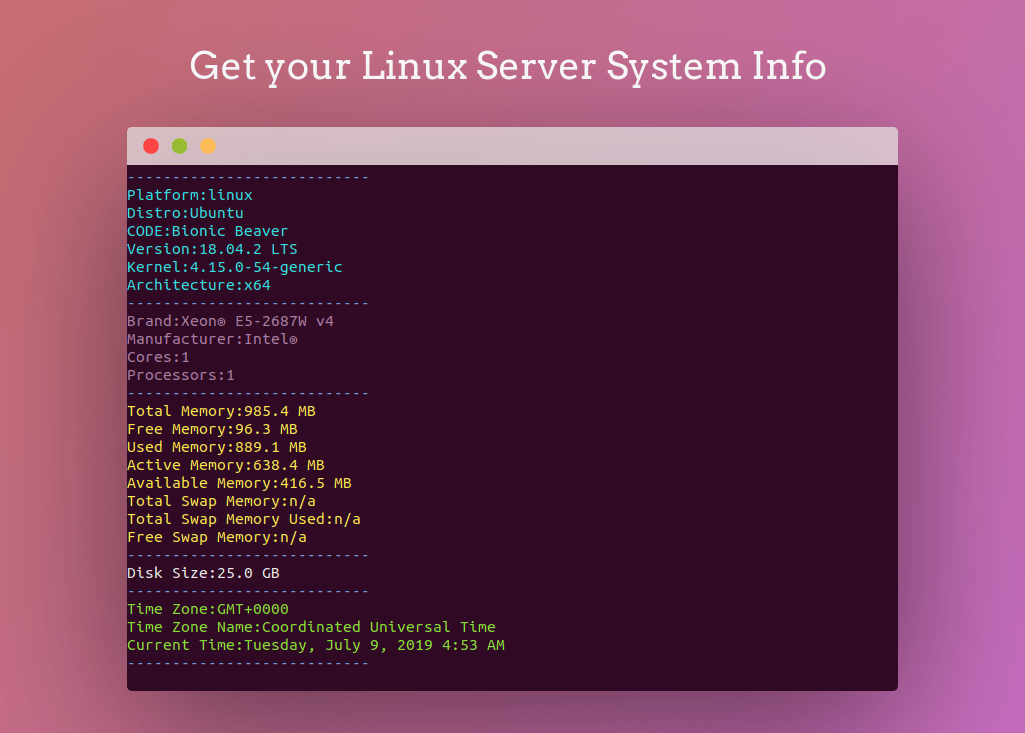The width and height of the screenshot is (1025, 733).
Task: Click the green terminal window control dot
Action: (179, 145)
